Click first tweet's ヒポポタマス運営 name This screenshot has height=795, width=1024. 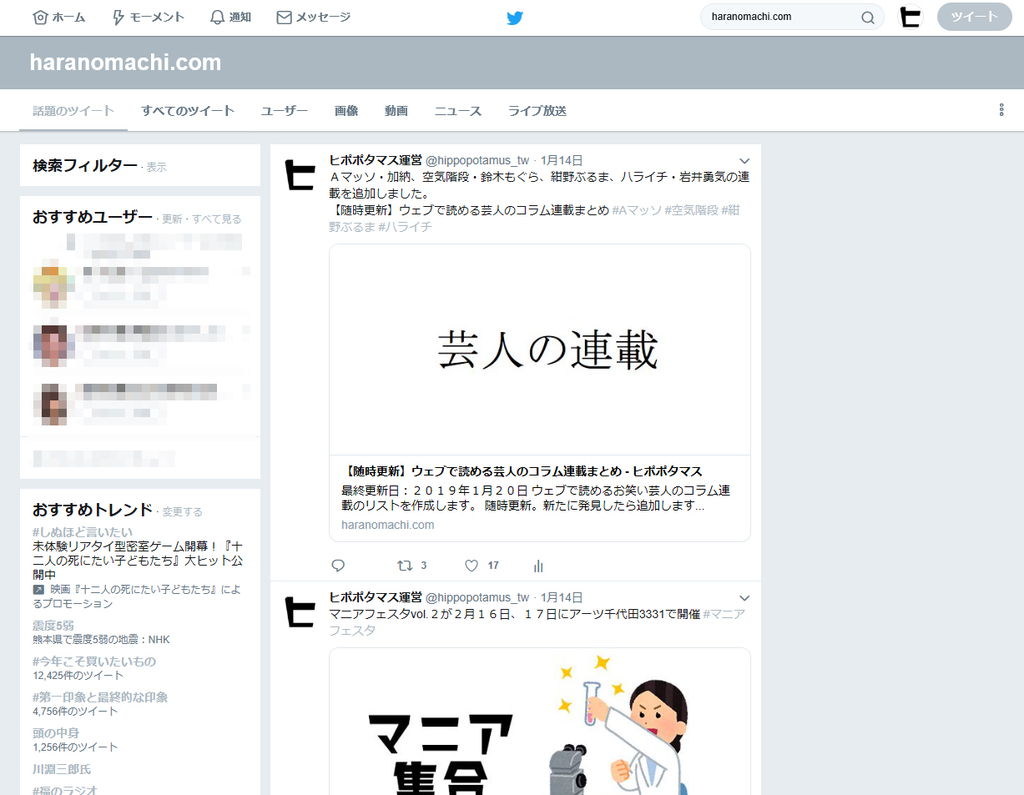coord(376,160)
